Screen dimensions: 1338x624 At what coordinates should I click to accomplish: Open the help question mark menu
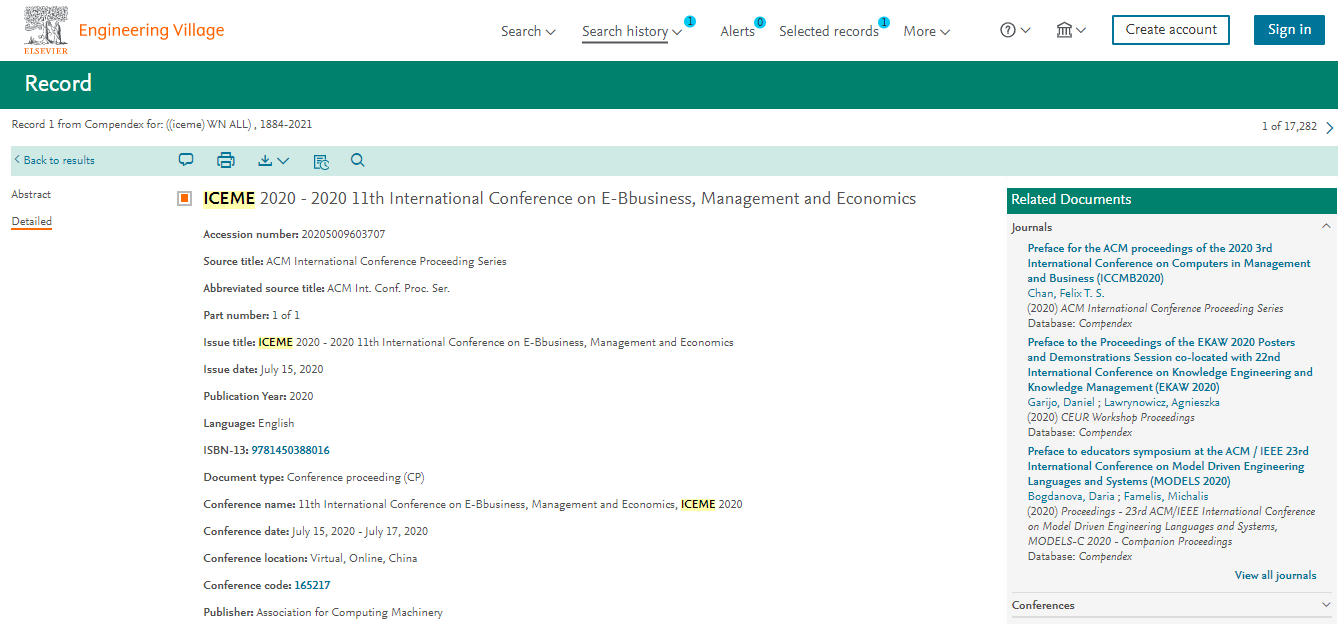click(1015, 30)
